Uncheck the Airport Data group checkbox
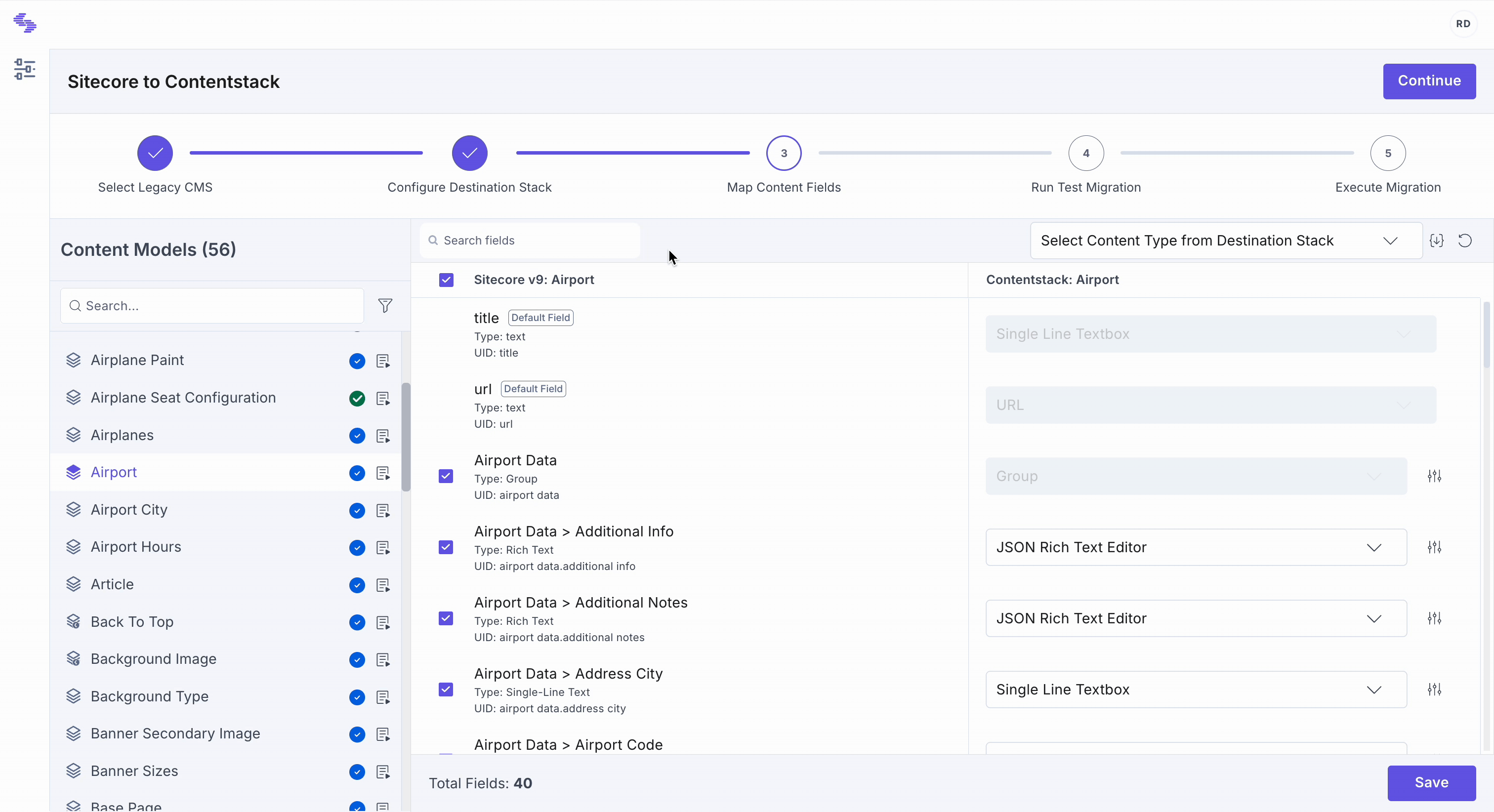The width and height of the screenshot is (1494, 812). 446,476
